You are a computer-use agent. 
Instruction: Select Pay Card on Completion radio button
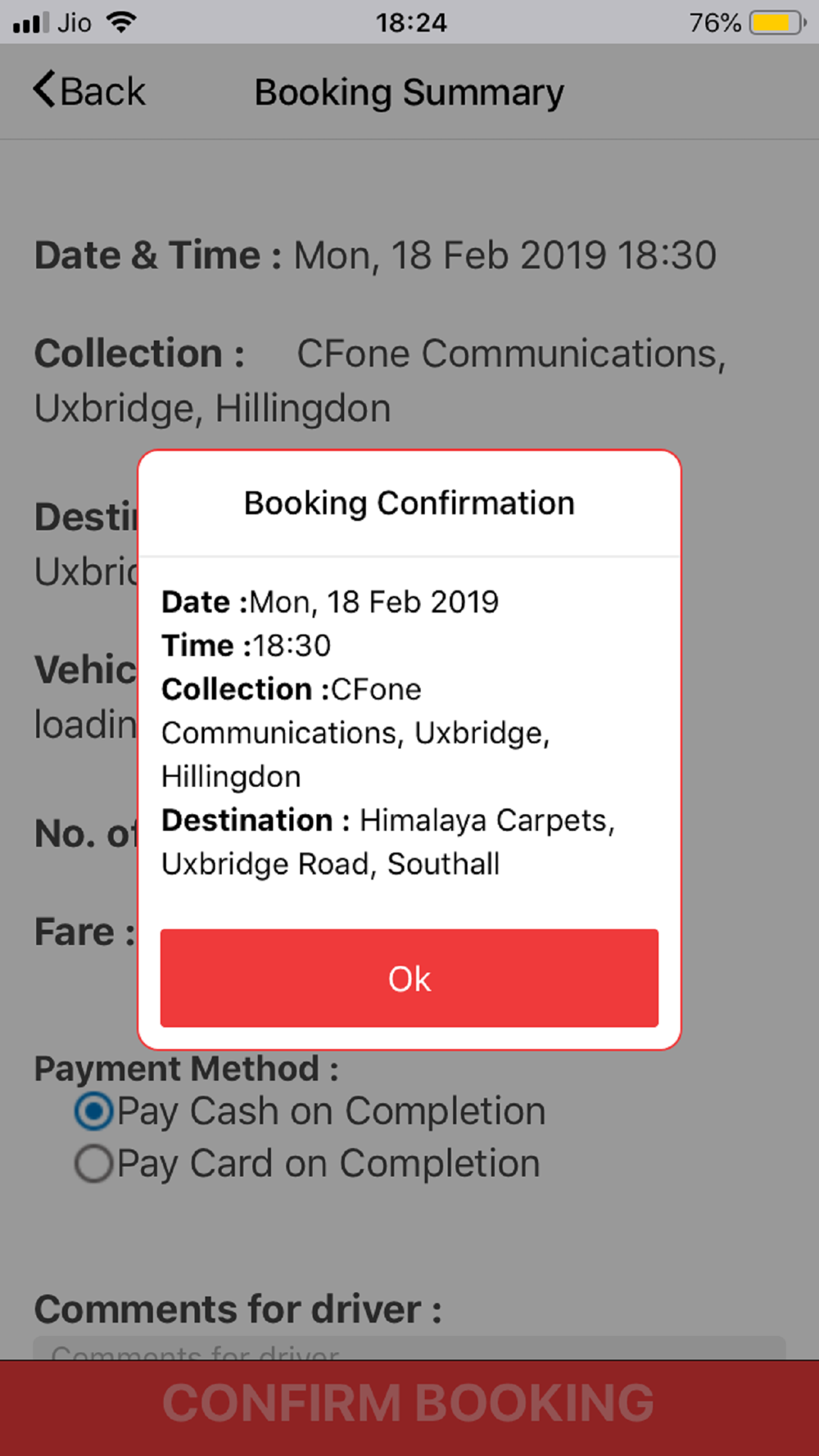[93, 1164]
